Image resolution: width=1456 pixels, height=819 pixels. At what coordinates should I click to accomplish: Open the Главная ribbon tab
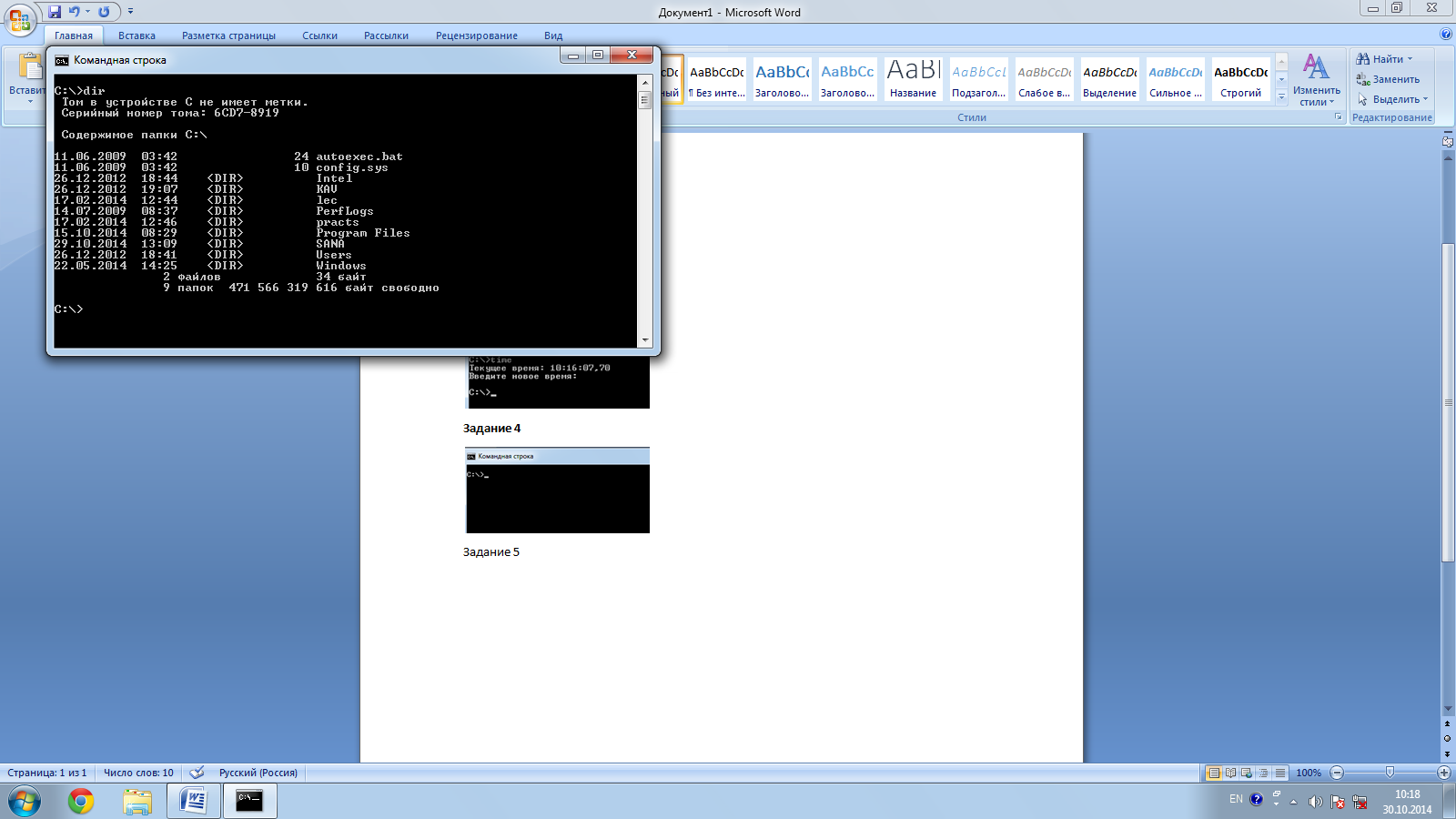(74, 35)
